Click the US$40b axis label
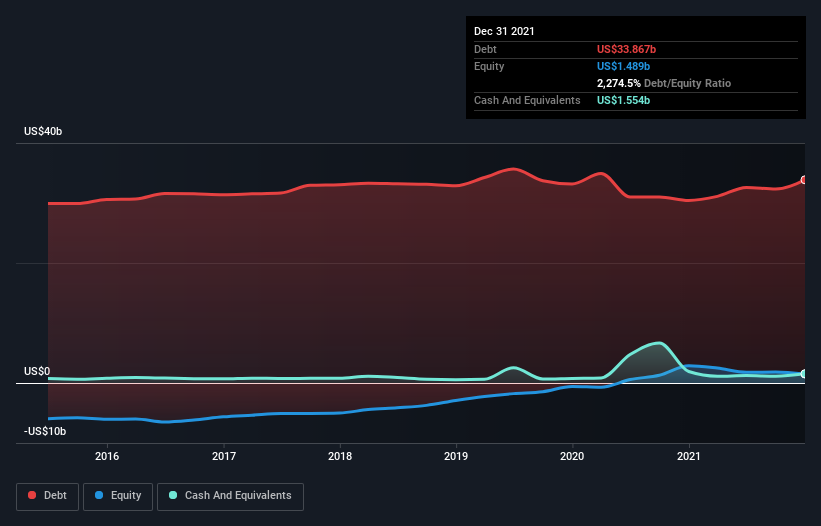The image size is (821, 526). point(43,131)
